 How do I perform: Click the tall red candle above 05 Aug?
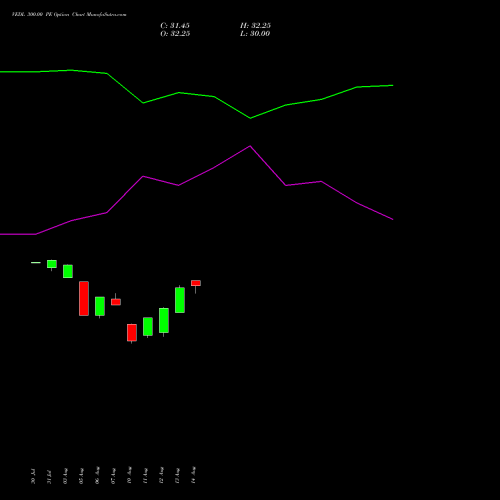pos(84,298)
